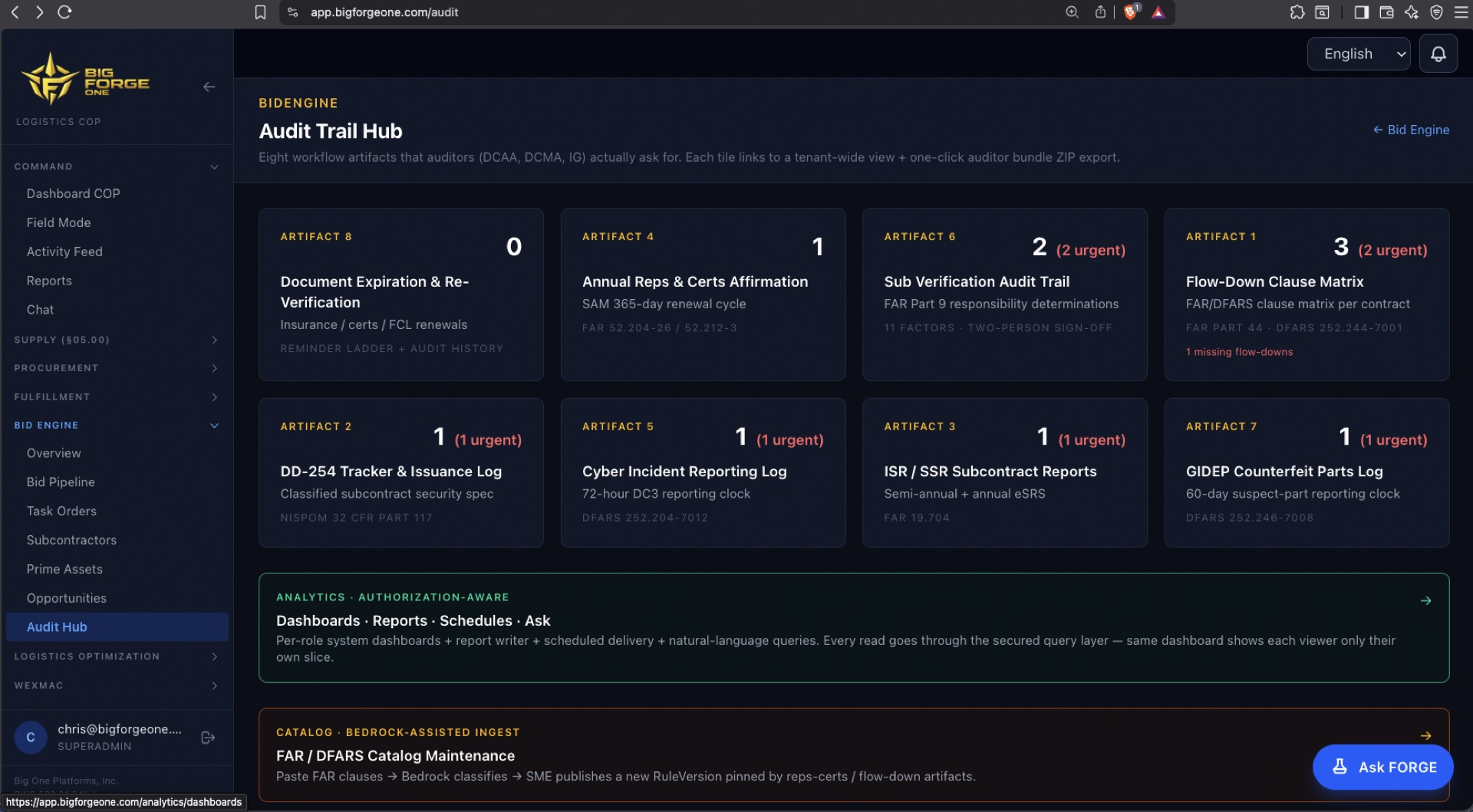Open the Cyber Incident Reporting Log tile
Image resolution: width=1473 pixels, height=812 pixels.
coord(703,472)
